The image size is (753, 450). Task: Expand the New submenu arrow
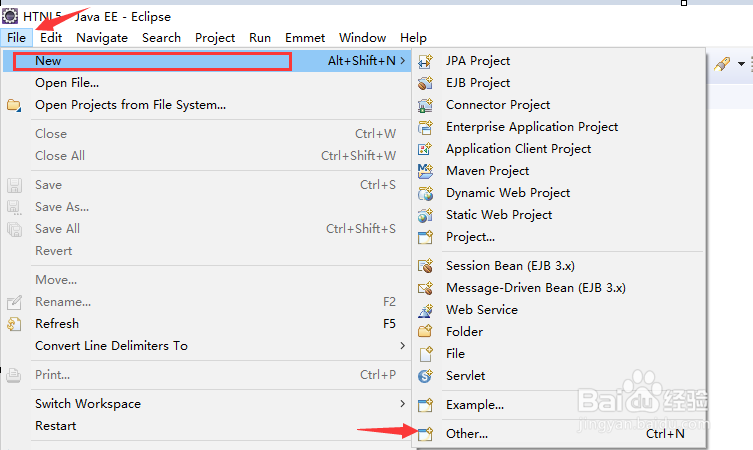pyautogui.click(x=402, y=61)
